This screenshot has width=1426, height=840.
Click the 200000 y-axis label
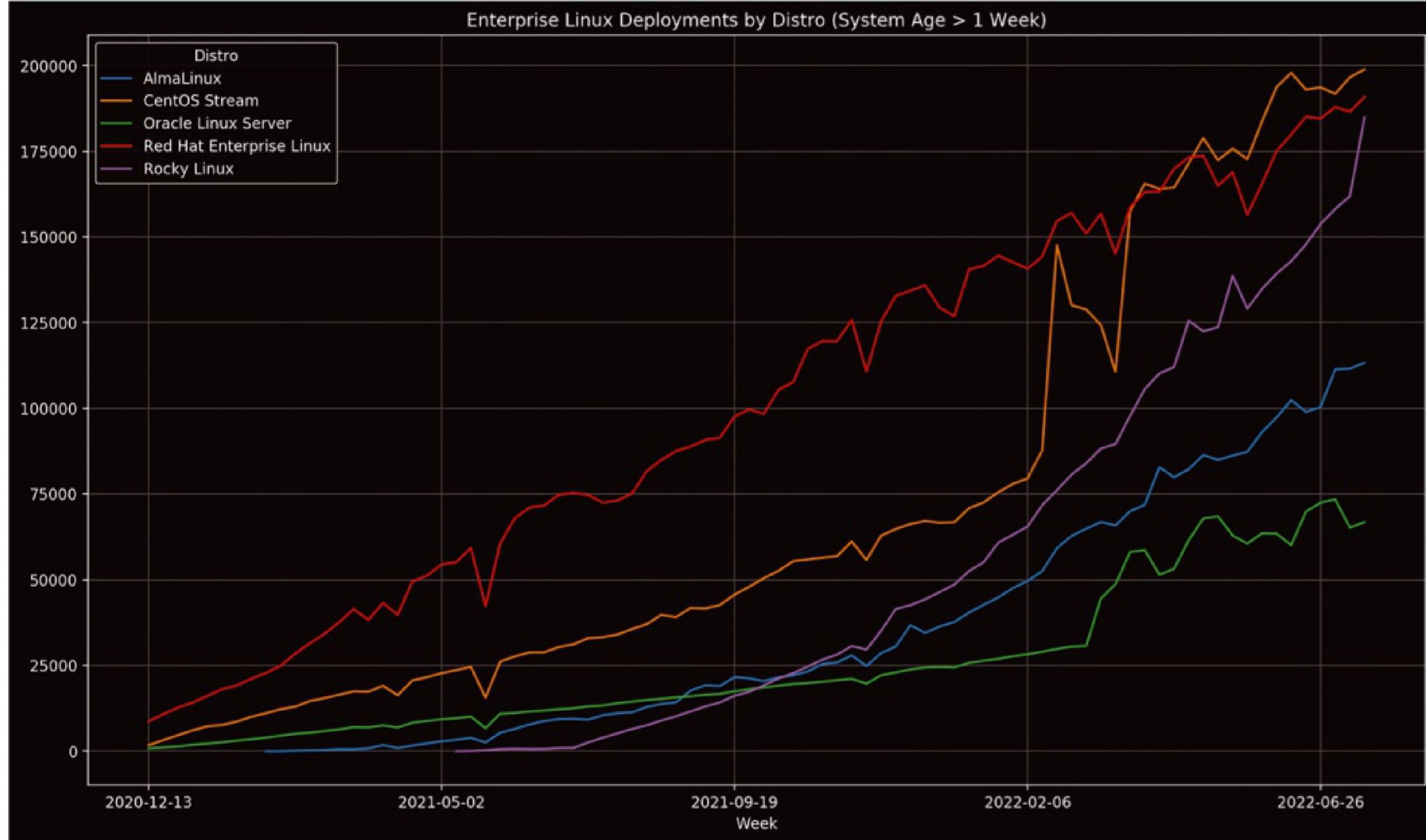click(x=48, y=66)
